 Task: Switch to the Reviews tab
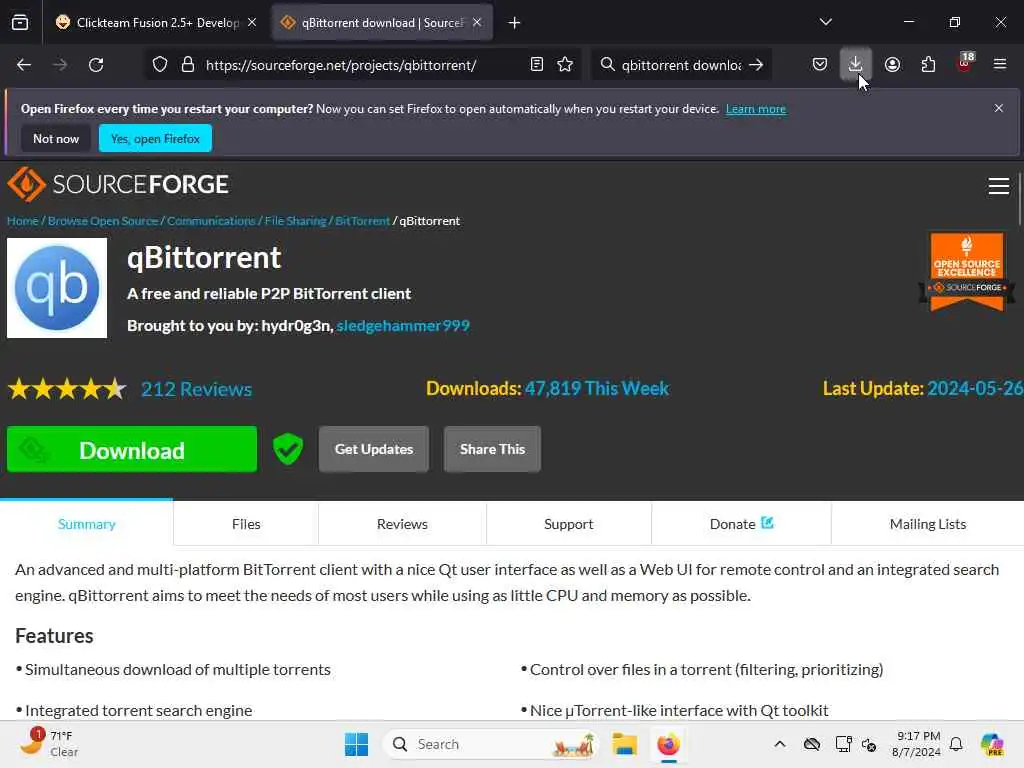(402, 524)
